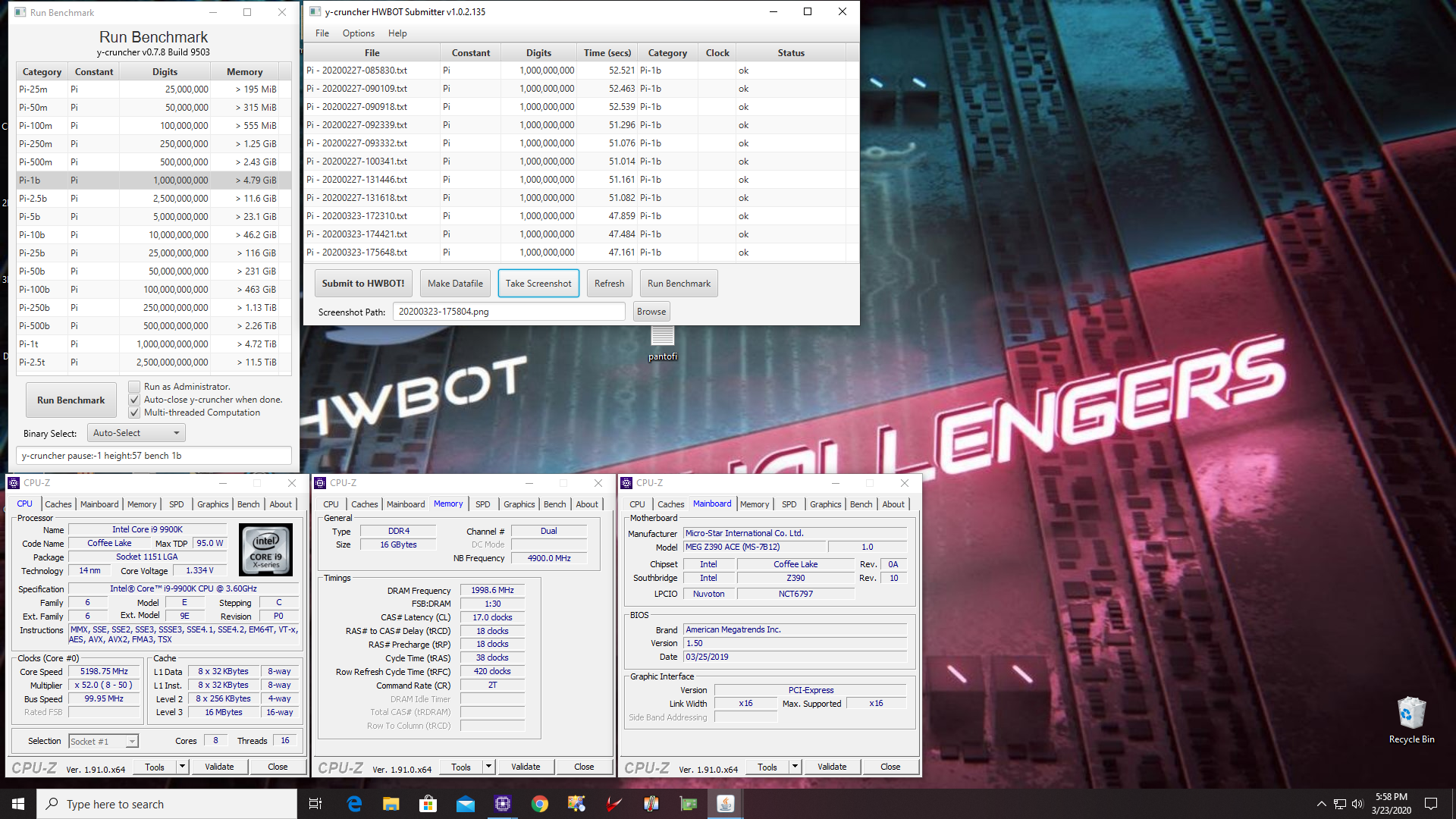Switch to Caches tab in the first CPU-Z window

coord(58,504)
